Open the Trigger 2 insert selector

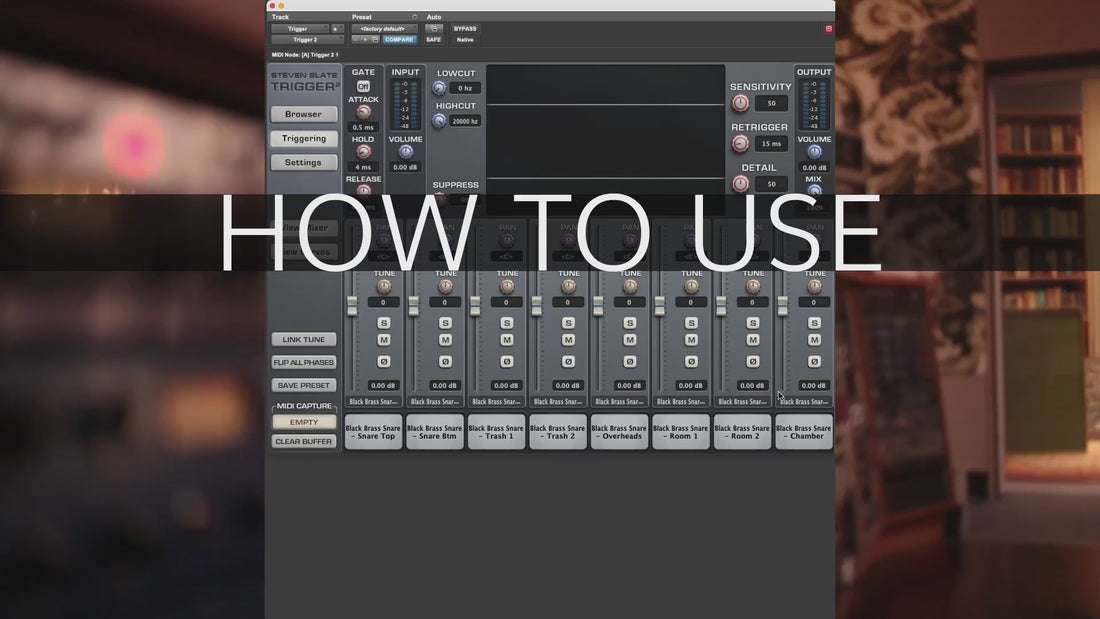[307, 40]
